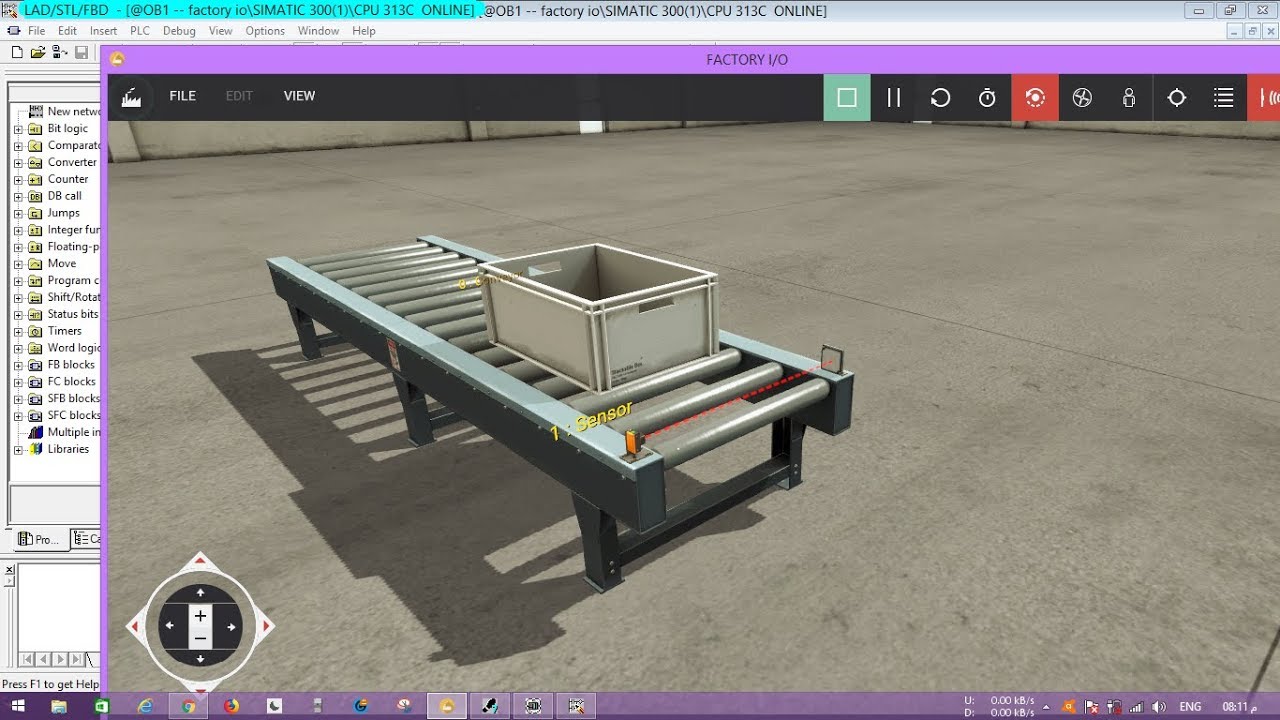Open the Options menu

tap(265, 31)
